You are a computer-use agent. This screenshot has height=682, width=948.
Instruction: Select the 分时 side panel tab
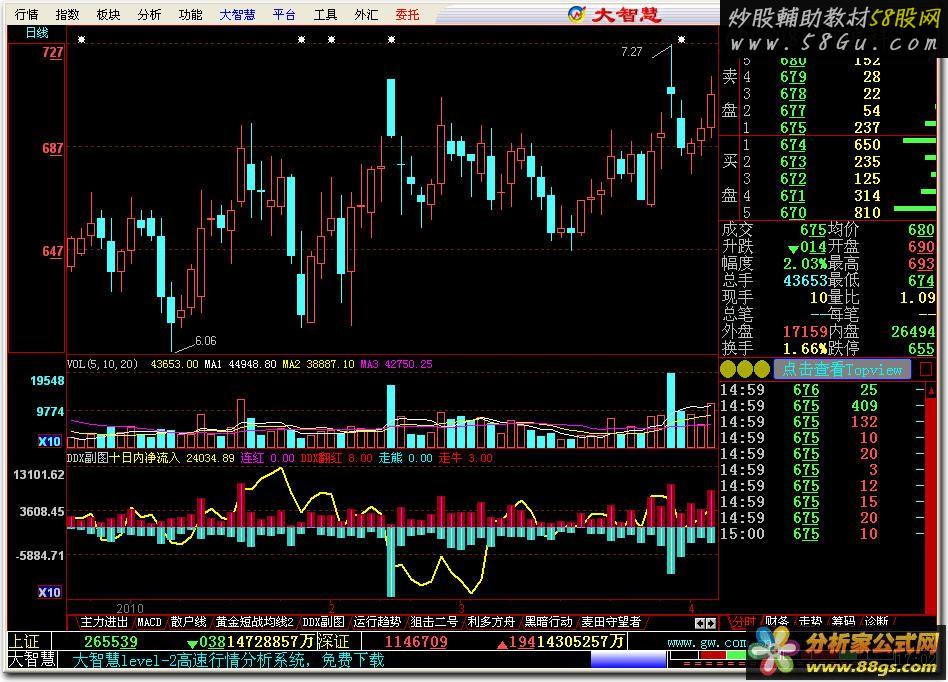(x=742, y=621)
